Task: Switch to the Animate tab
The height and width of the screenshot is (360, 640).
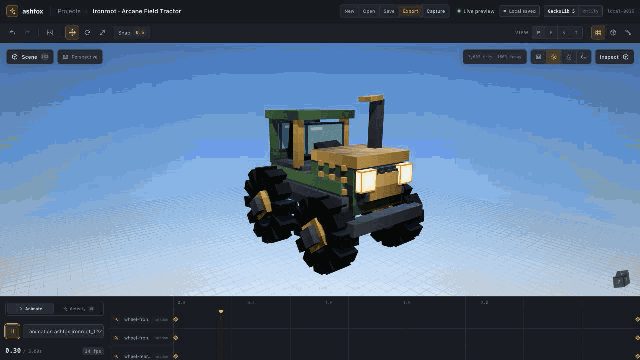Action: click(31, 309)
